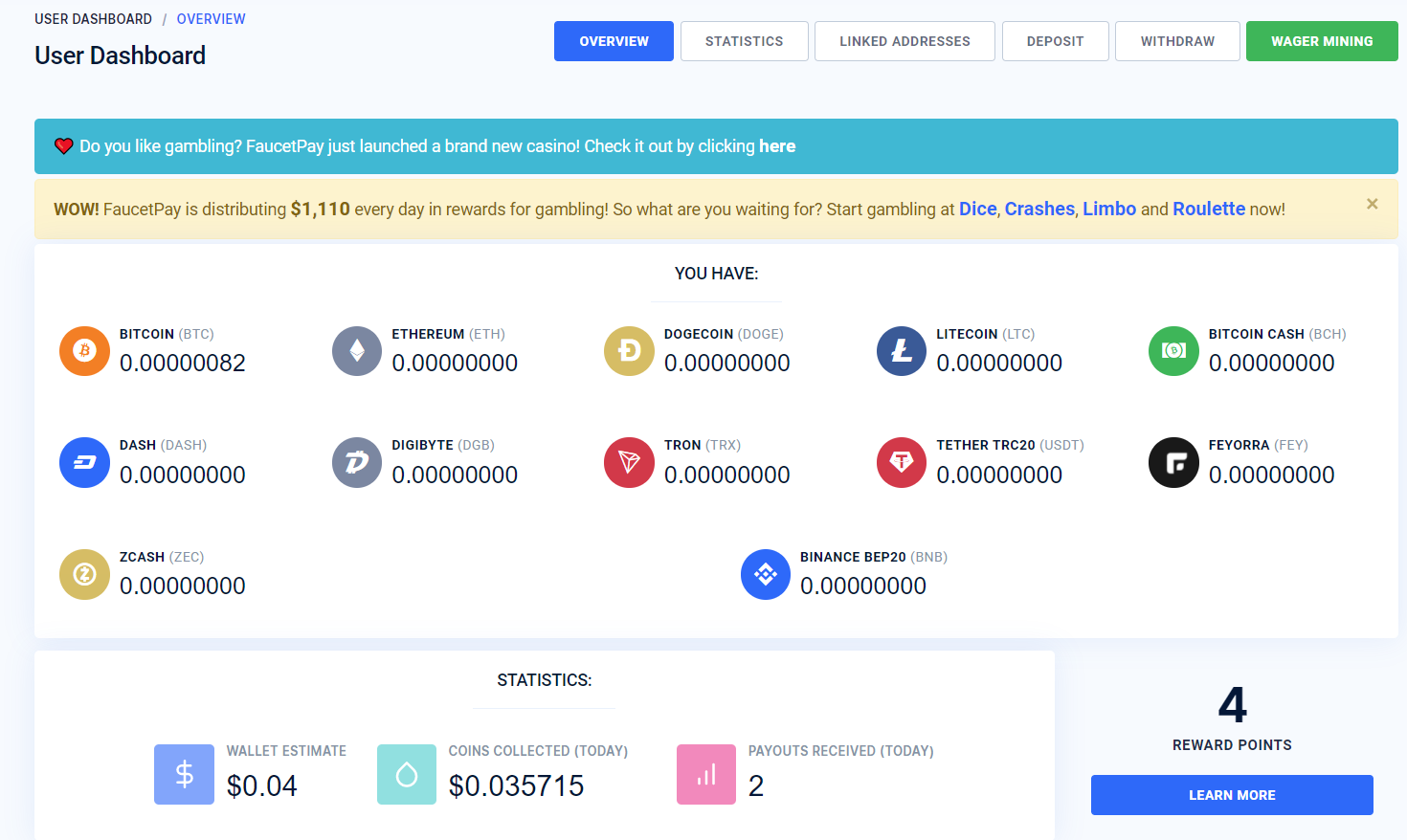Click the green Bitcoin Cash icon
The width and height of the screenshot is (1407, 840).
coord(1173,350)
